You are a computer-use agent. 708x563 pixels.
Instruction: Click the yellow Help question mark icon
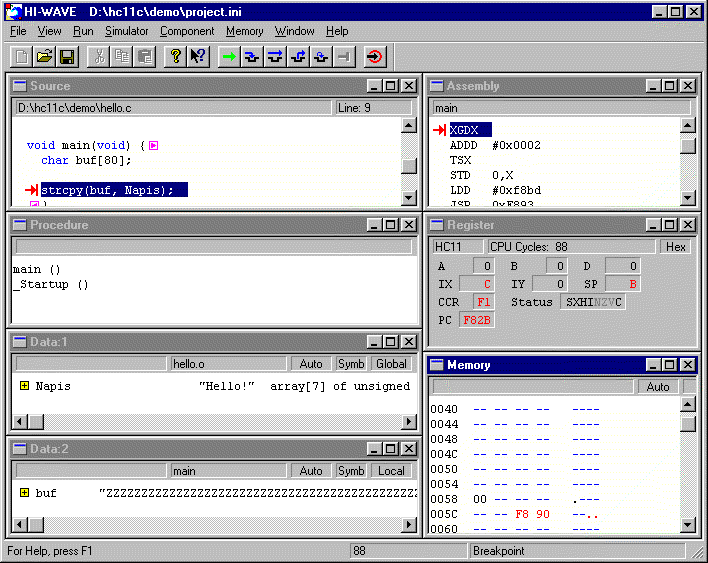point(175,56)
